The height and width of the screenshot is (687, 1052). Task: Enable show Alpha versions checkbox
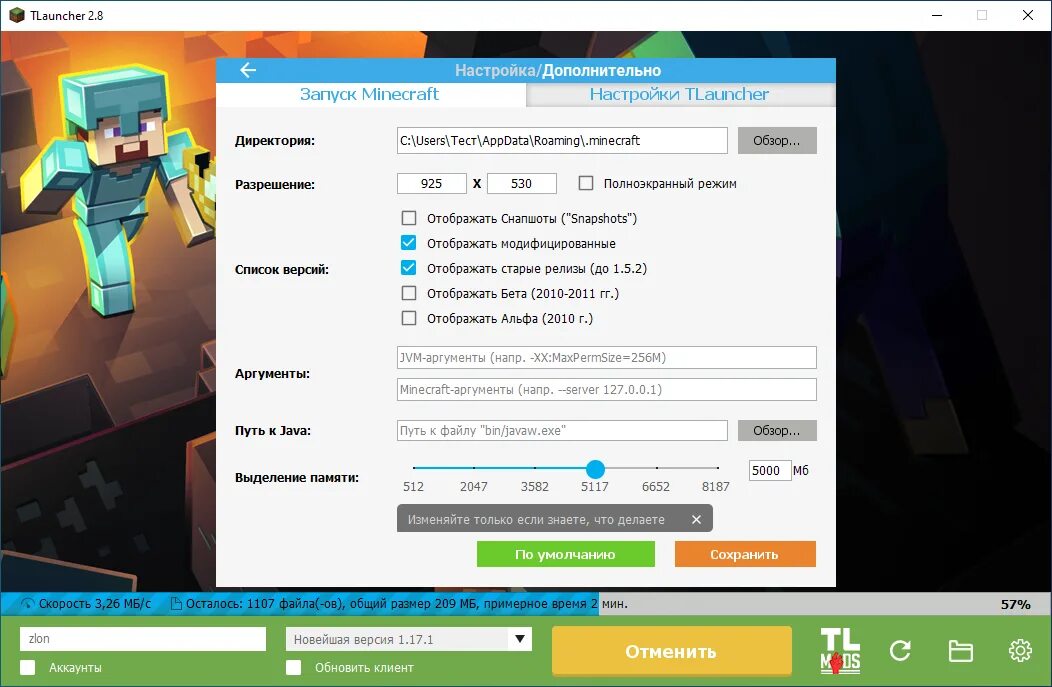tap(409, 318)
